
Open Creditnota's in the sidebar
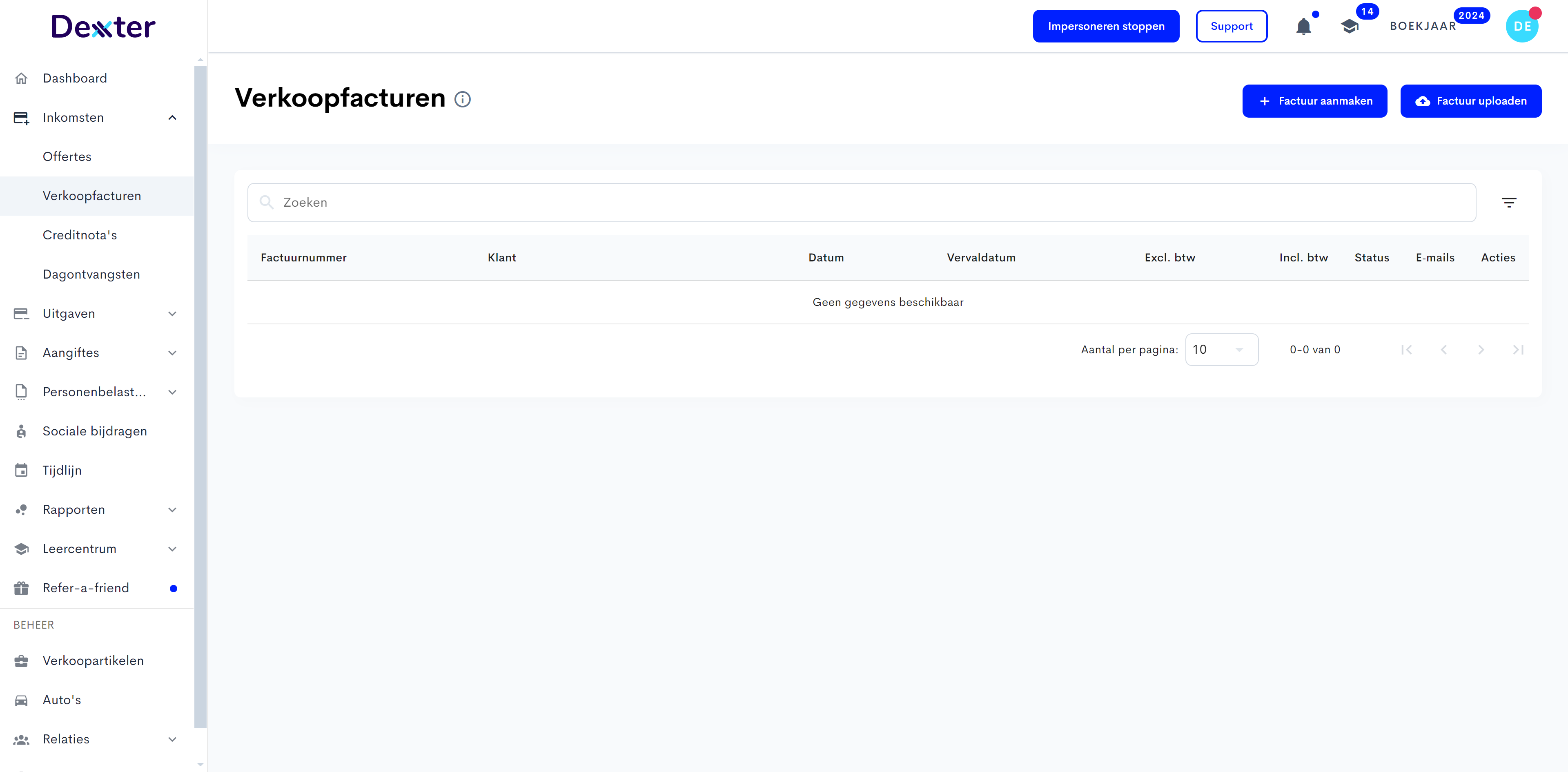(x=80, y=235)
